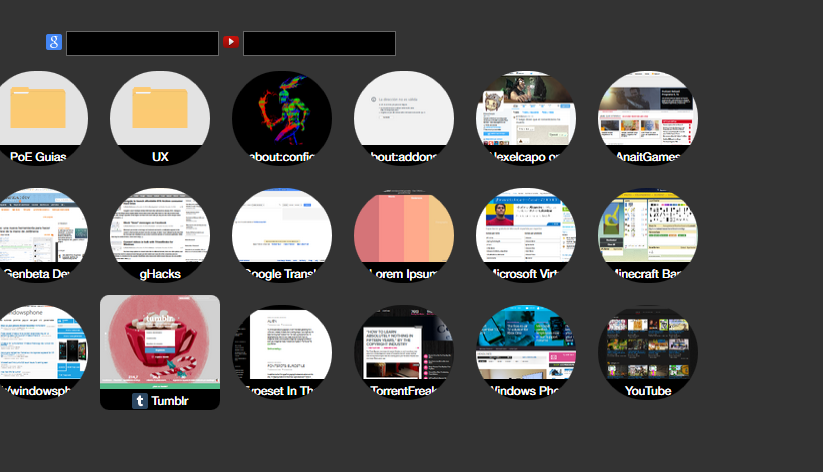
Task: Open the Microsoft Virtual Academy thumbnail
Action: pyautogui.click(x=526, y=235)
